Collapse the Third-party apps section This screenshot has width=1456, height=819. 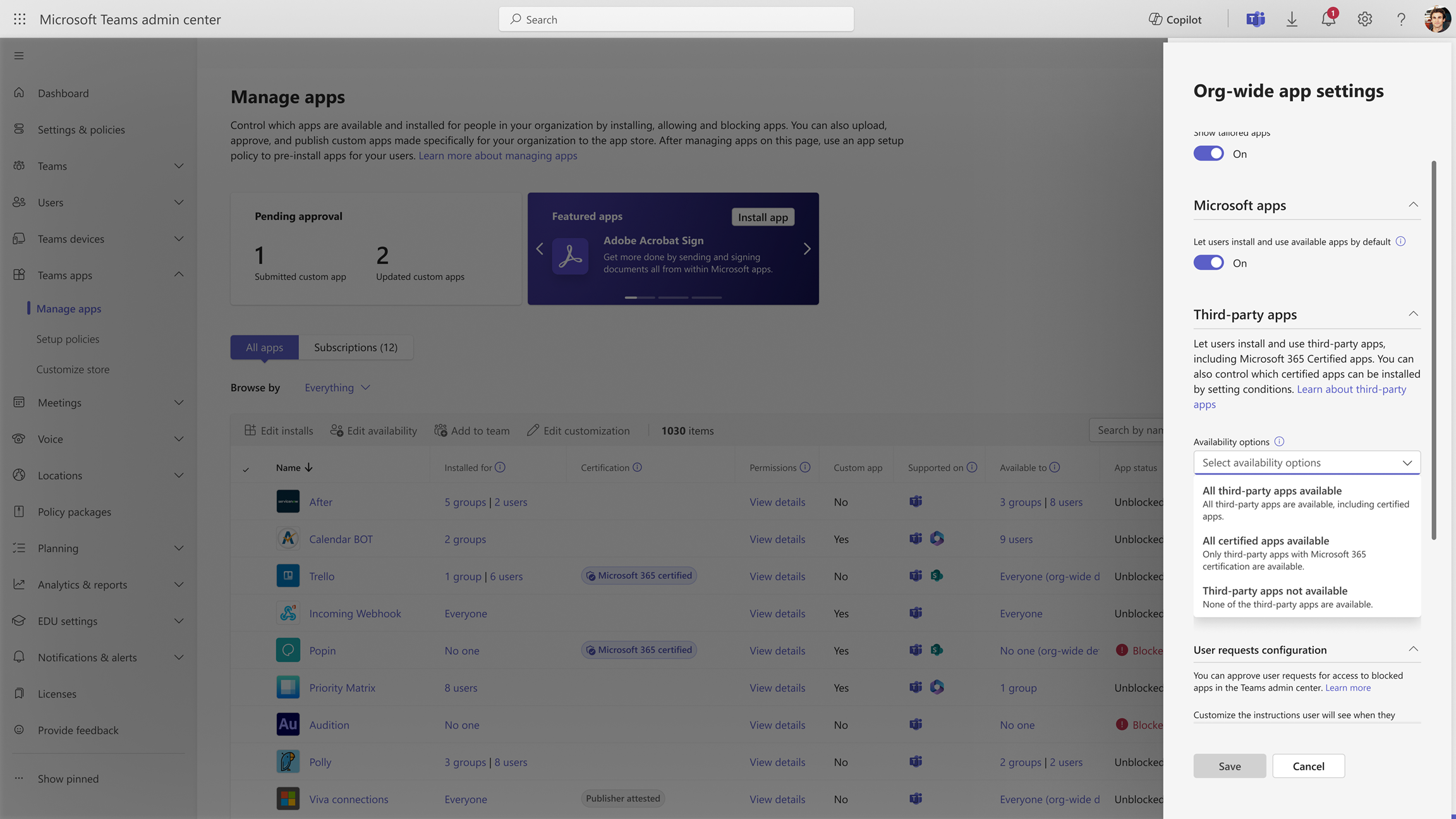[x=1413, y=313]
